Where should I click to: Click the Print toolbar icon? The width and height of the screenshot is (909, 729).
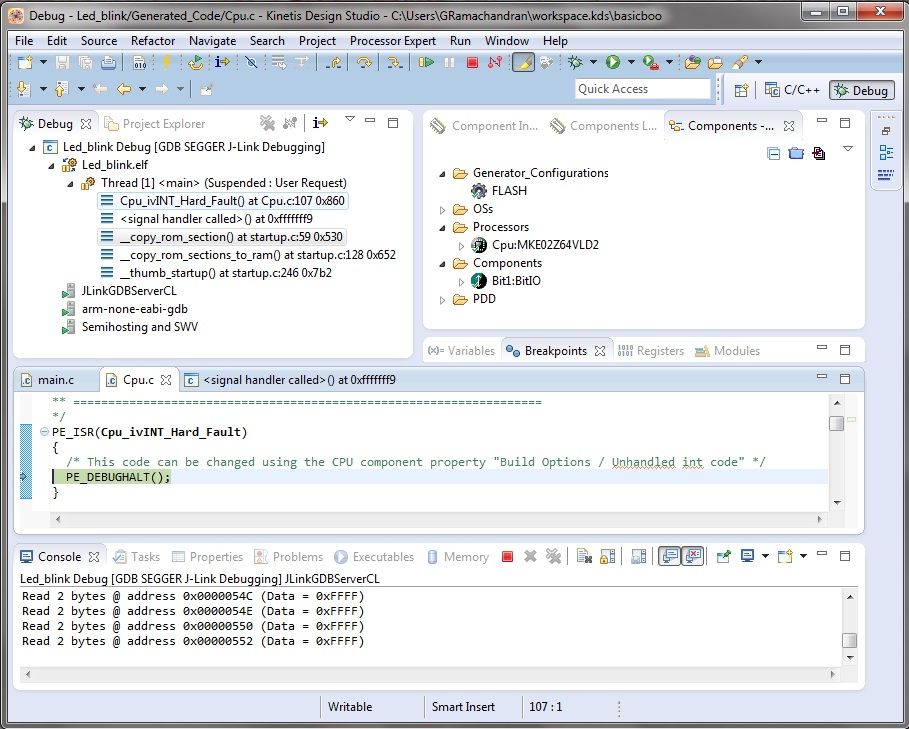[108, 62]
